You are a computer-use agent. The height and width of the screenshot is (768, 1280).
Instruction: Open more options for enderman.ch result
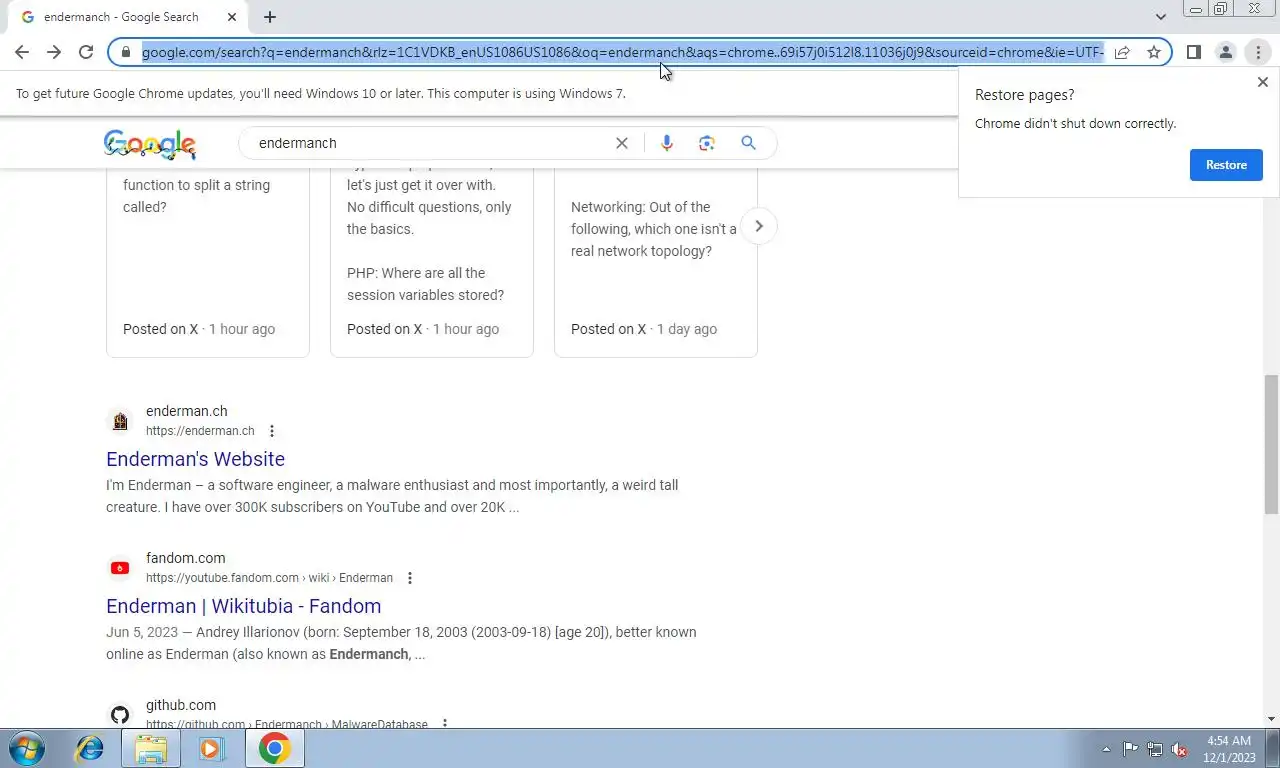[271, 431]
